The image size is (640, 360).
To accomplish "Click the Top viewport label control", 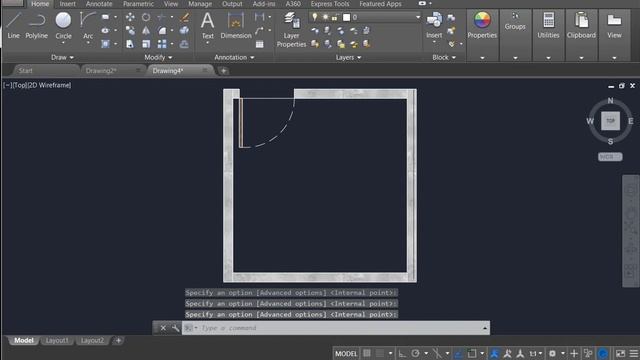I will [x=20, y=85].
